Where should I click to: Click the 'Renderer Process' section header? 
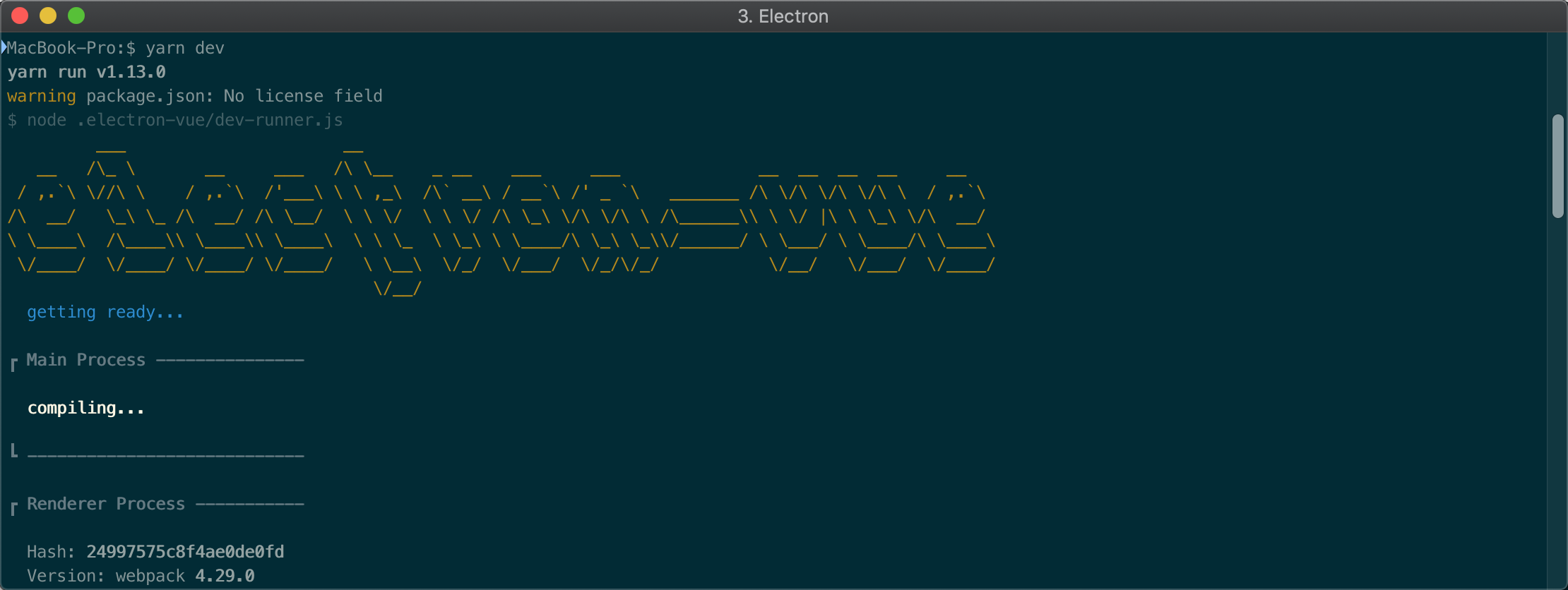[x=106, y=504]
